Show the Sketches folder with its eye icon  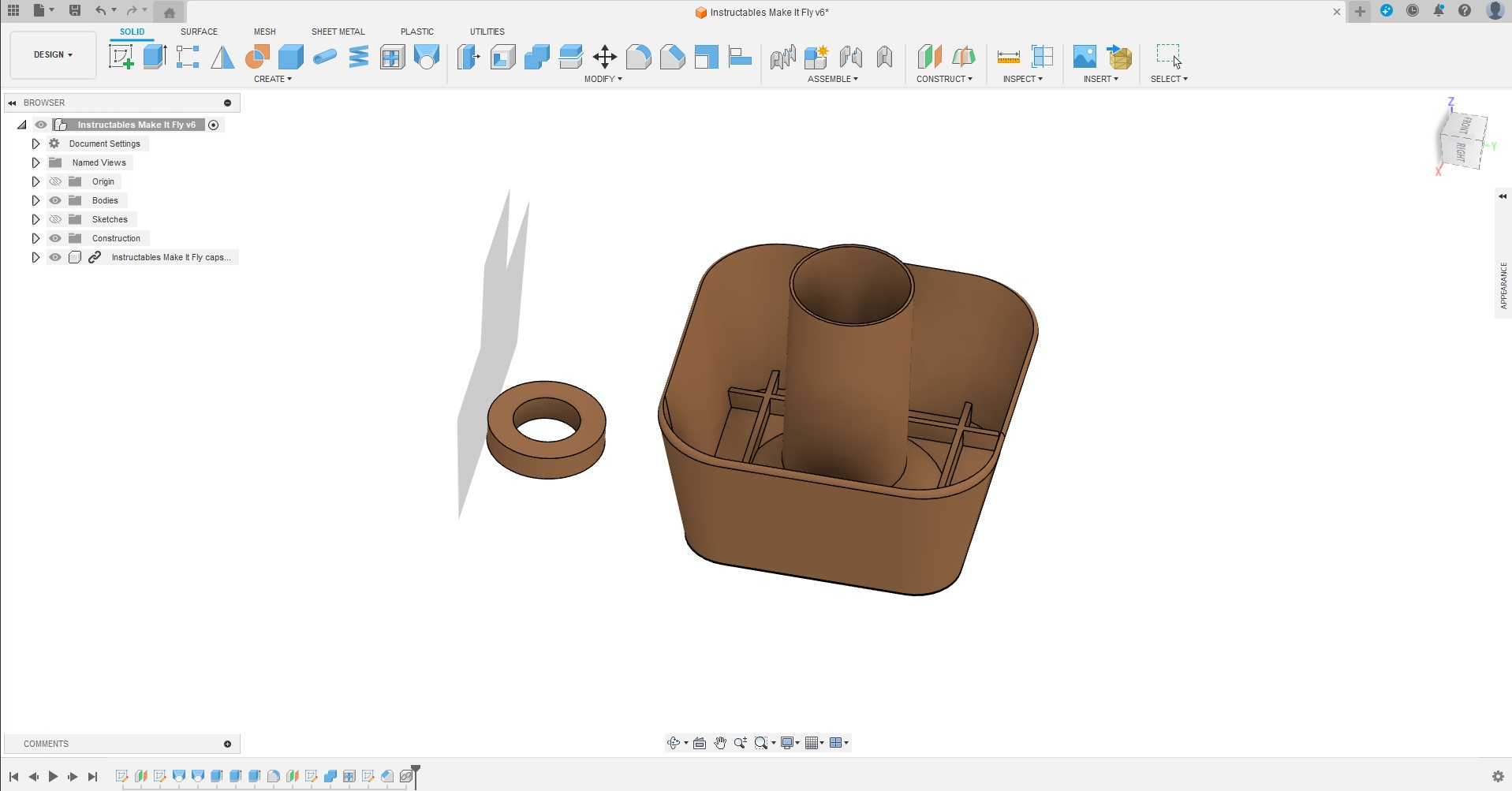click(55, 219)
